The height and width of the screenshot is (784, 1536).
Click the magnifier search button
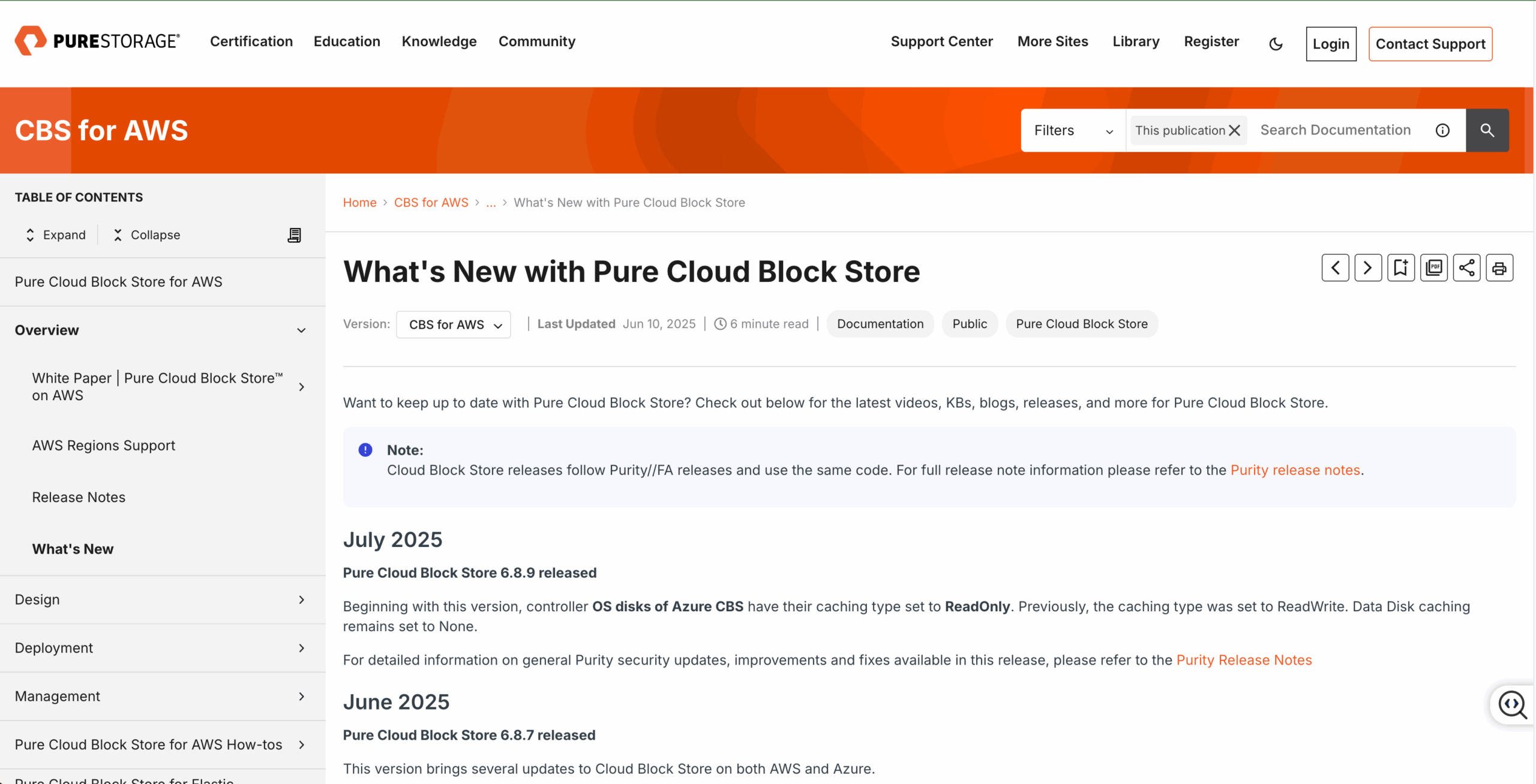coord(1487,130)
